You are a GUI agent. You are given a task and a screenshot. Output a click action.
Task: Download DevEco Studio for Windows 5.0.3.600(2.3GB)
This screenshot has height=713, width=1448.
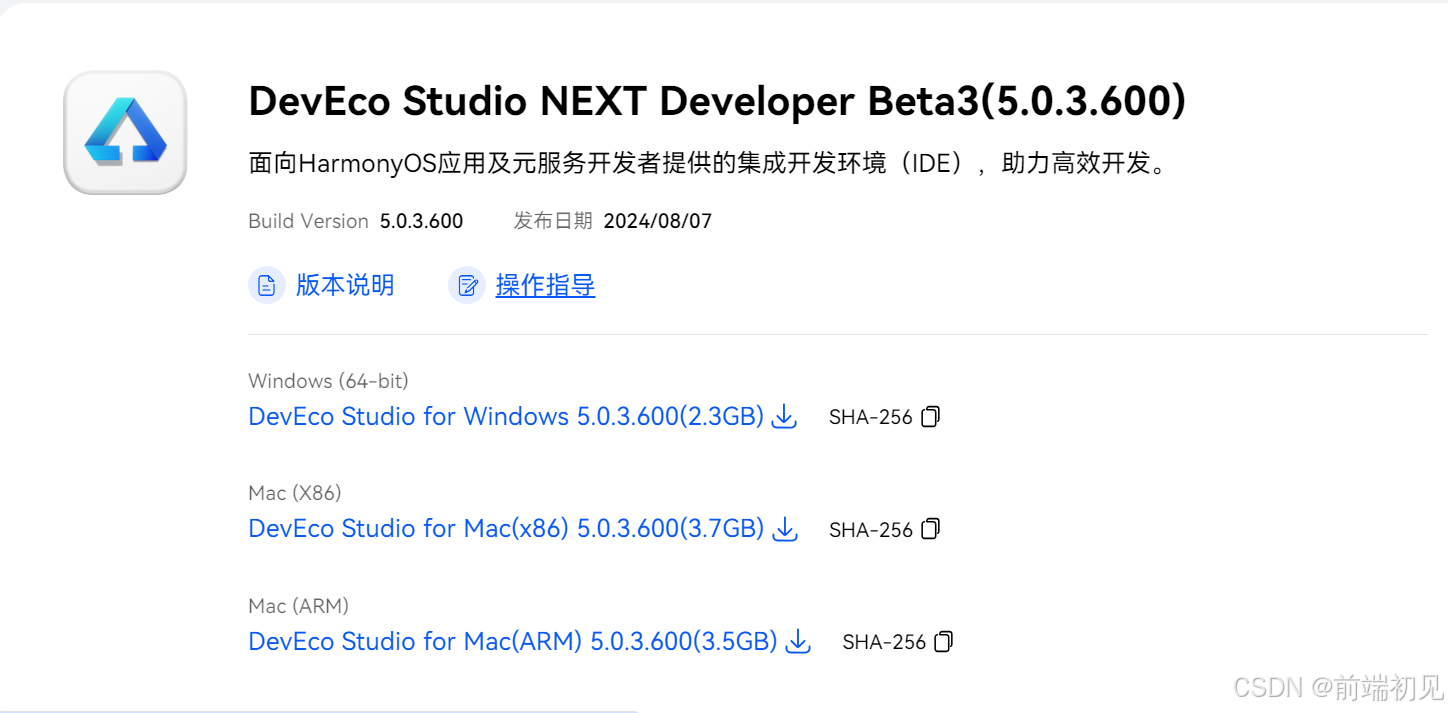[506, 417]
